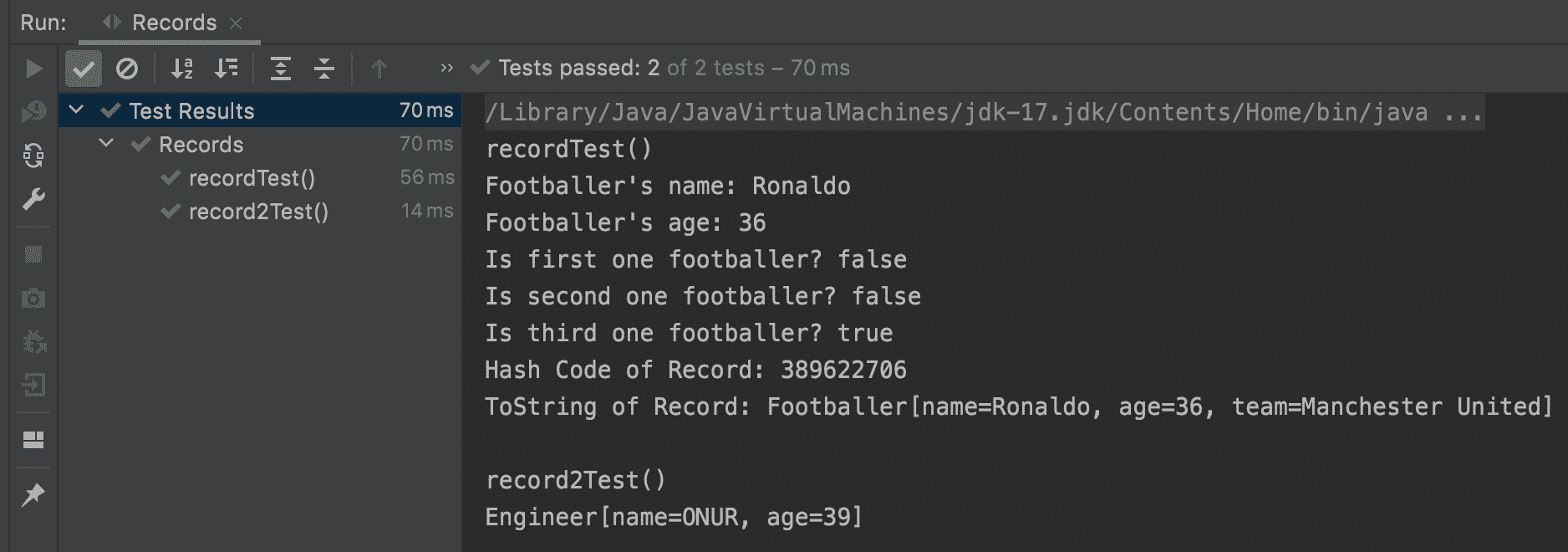Collapse all test nodes icon
Viewport: 1568px width, 552px height.
323,69
